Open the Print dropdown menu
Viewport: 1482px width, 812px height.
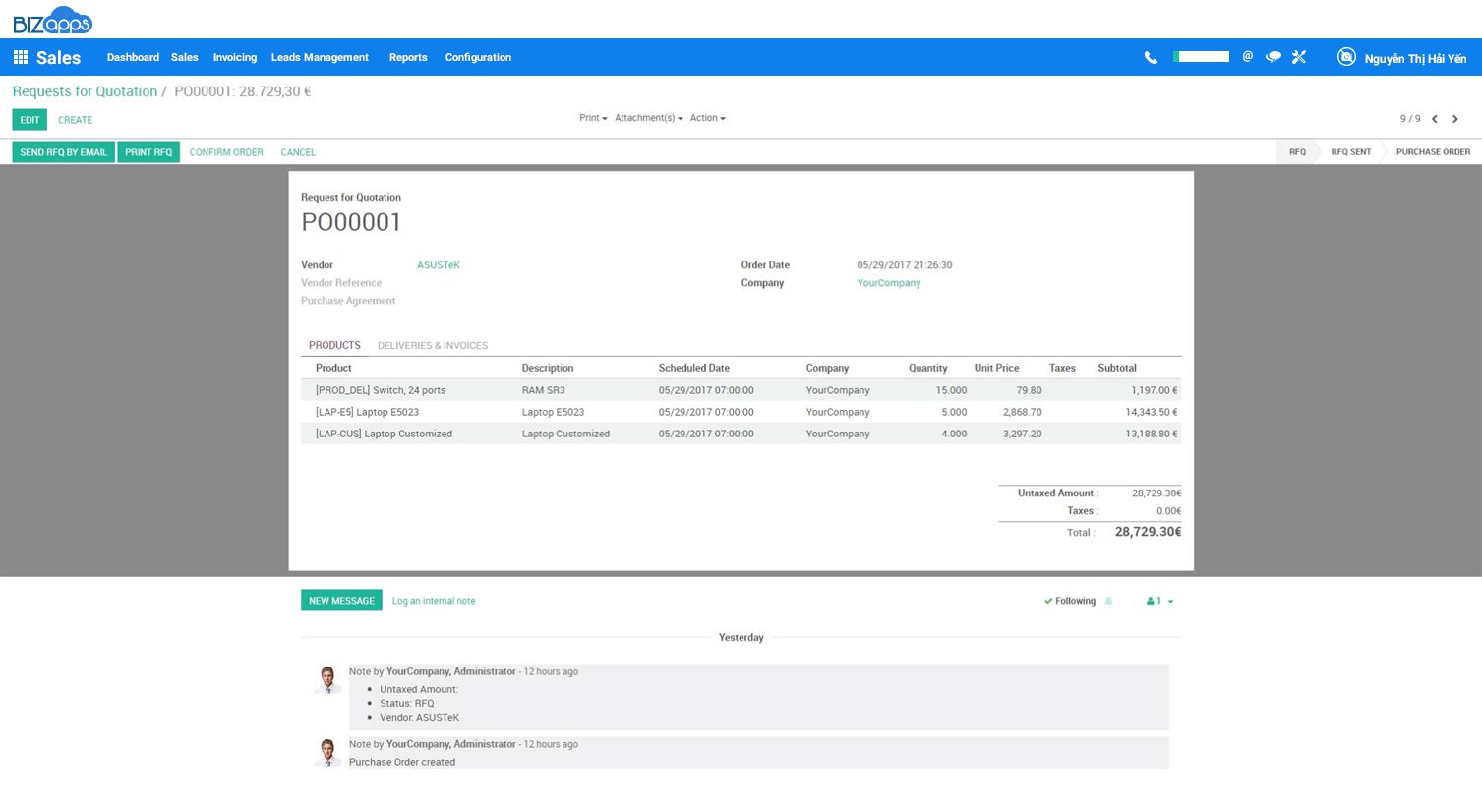pyautogui.click(x=592, y=118)
